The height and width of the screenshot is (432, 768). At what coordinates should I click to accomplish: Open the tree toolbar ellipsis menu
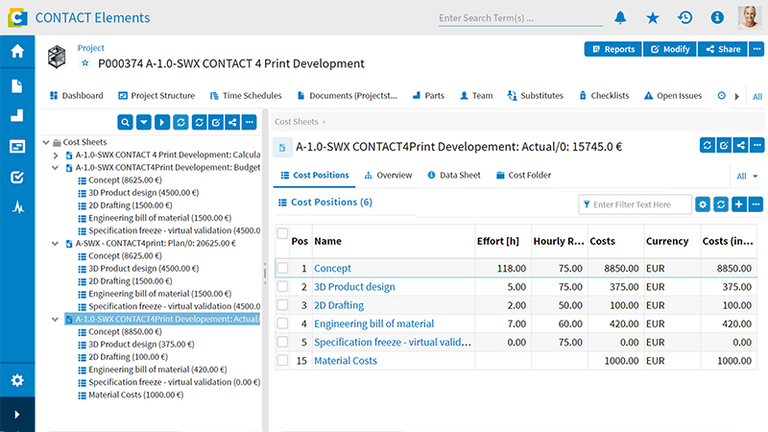(249, 122)
